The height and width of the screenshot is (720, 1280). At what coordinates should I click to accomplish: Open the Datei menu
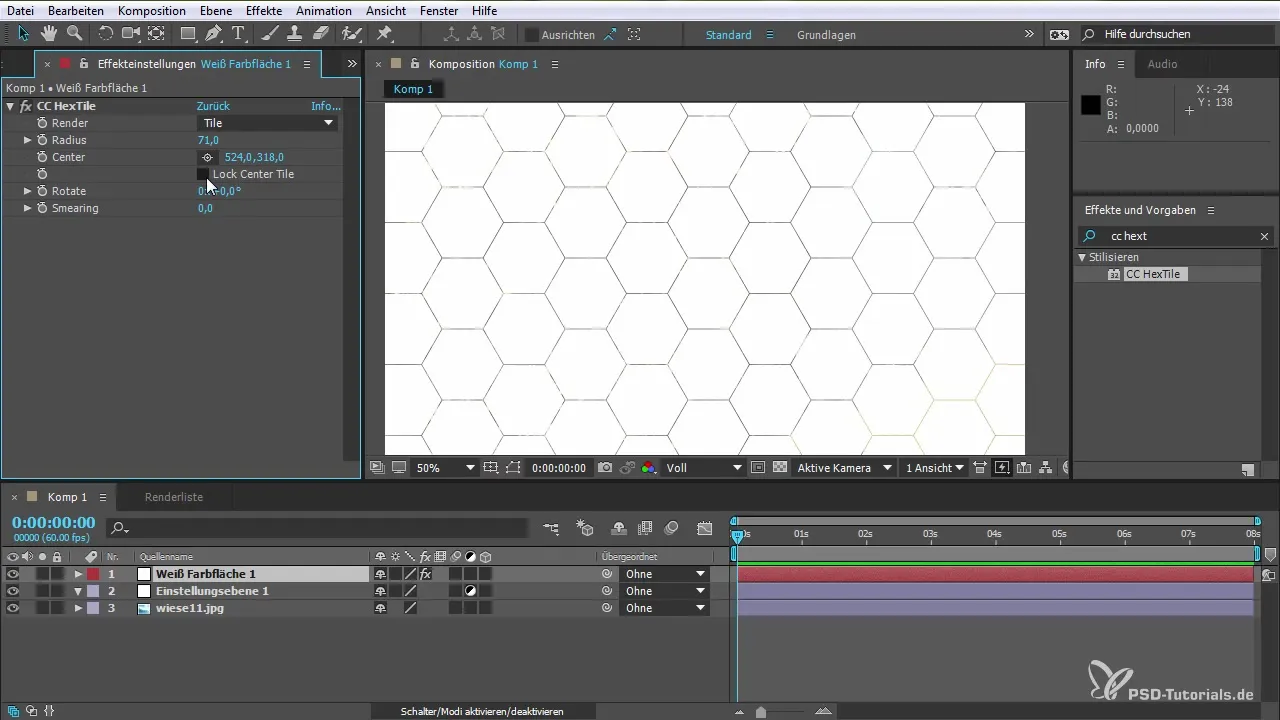[x=20, y=10]
